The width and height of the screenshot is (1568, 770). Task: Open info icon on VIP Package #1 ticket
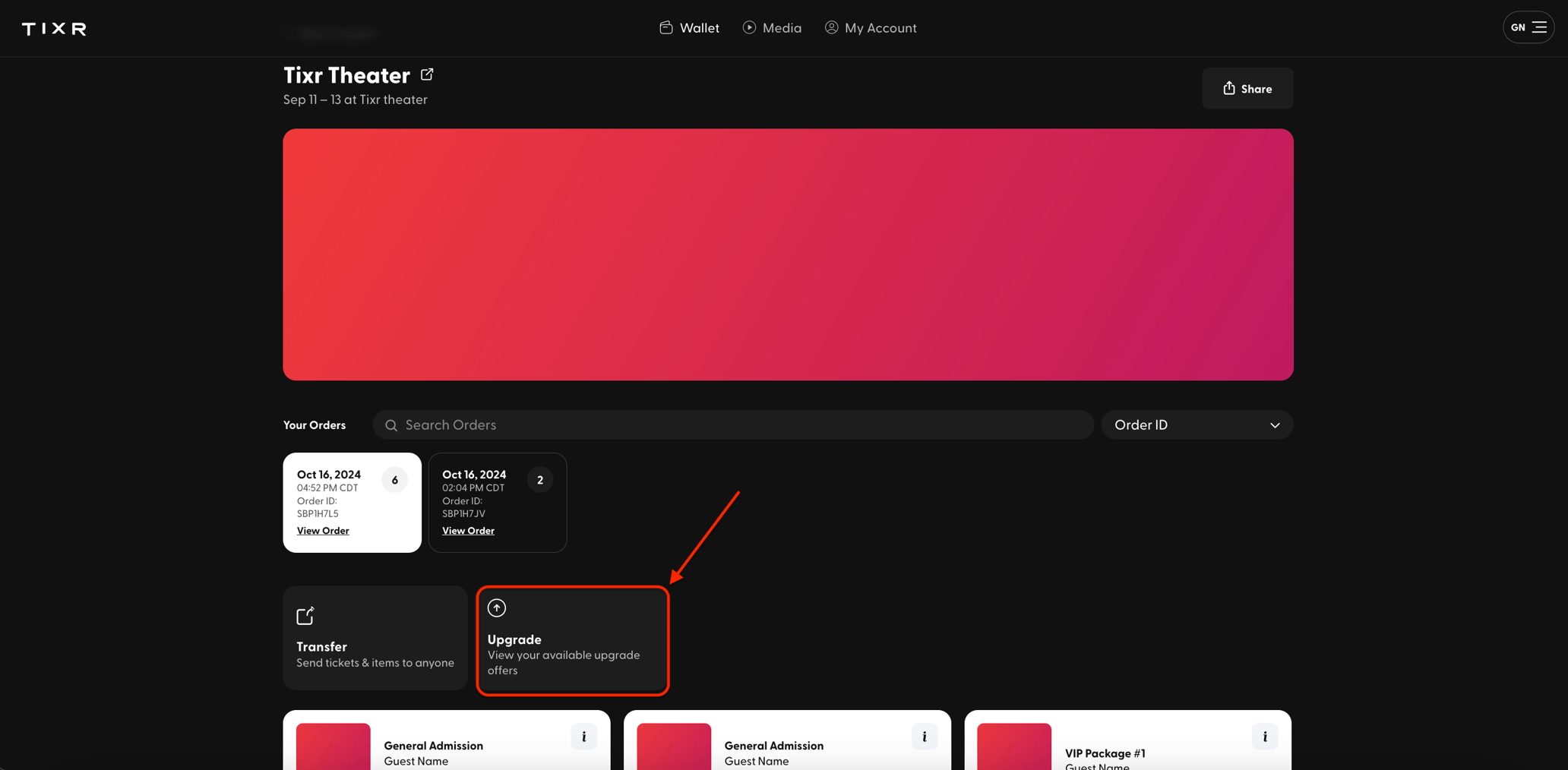tap(1264, 737)
